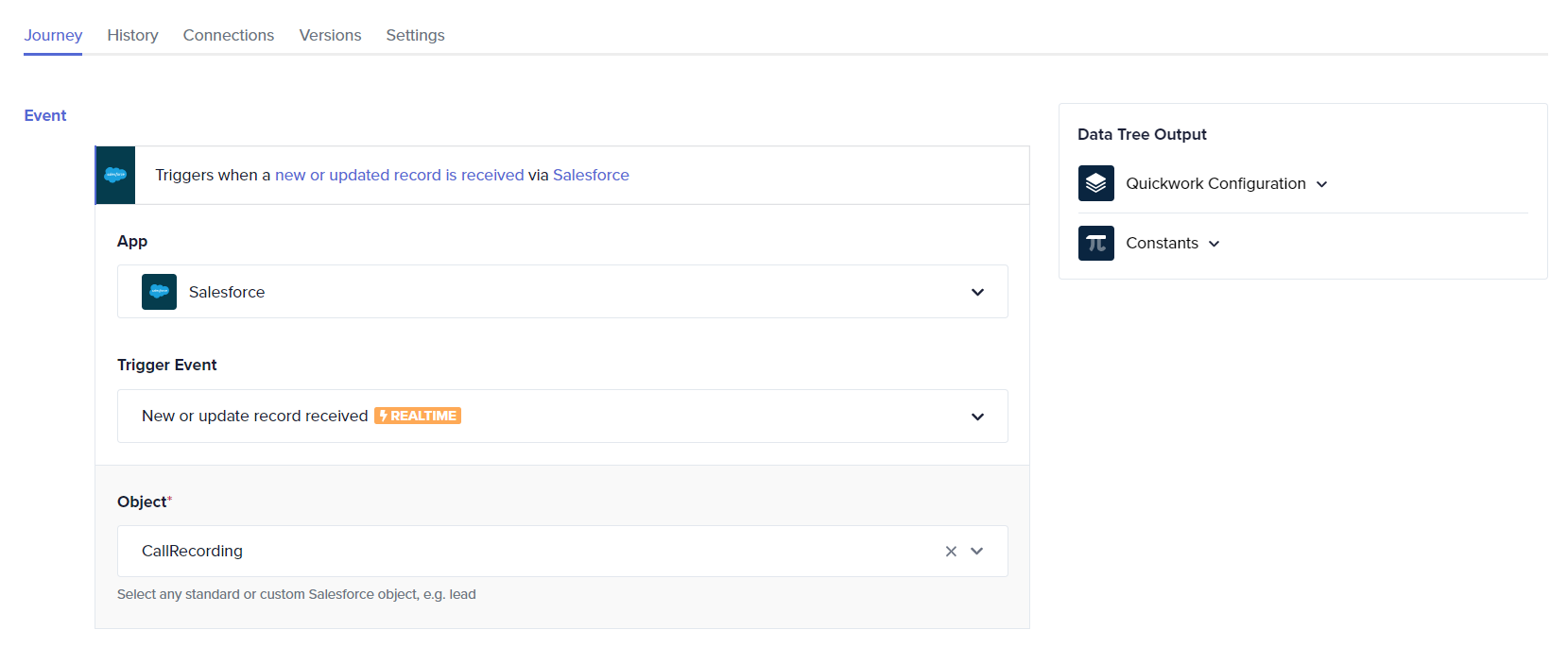Click the Object field label
The width and height of the screenshot is (1568, 647).
tap(144, 502)
